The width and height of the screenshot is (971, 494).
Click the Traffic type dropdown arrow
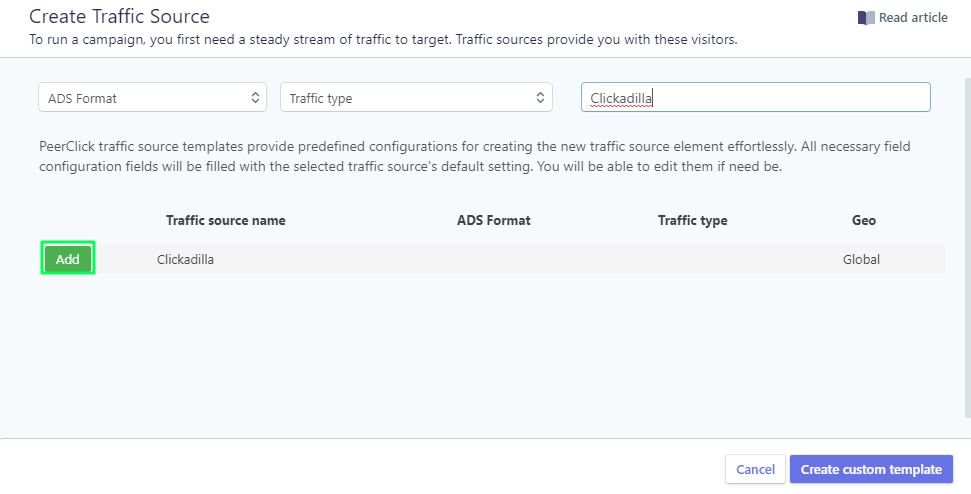click(x=540, y=98)
